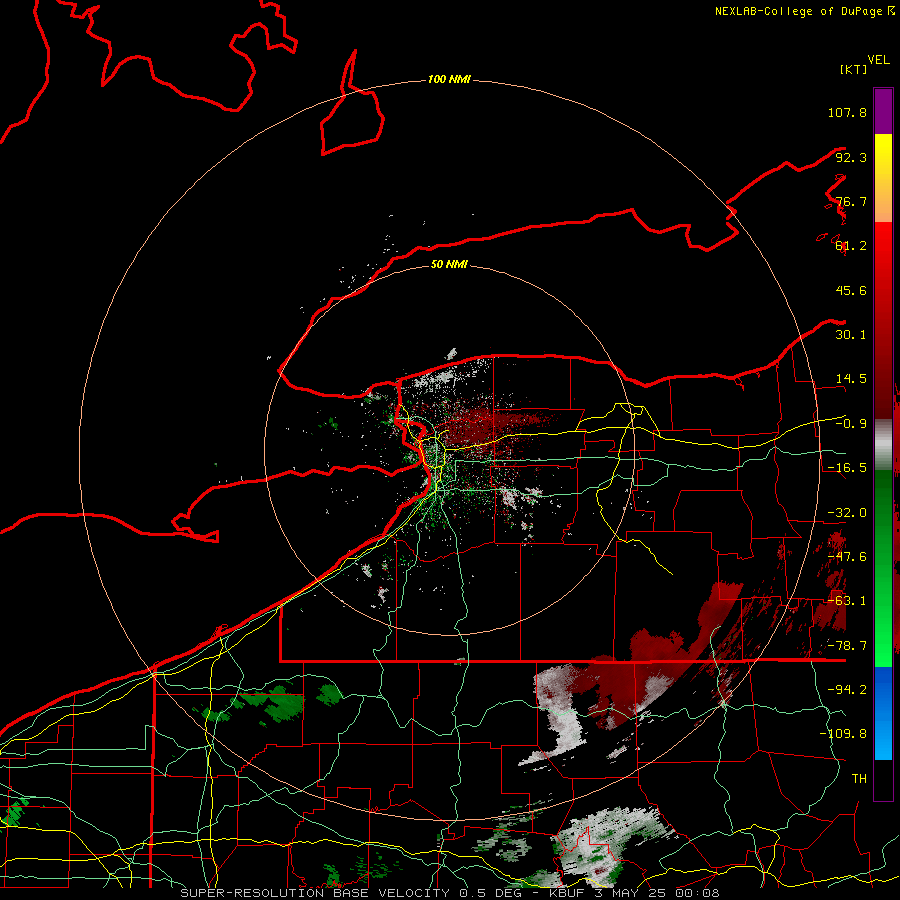Click the NEXLAB-College of DuPage credit text

point(804,11)
